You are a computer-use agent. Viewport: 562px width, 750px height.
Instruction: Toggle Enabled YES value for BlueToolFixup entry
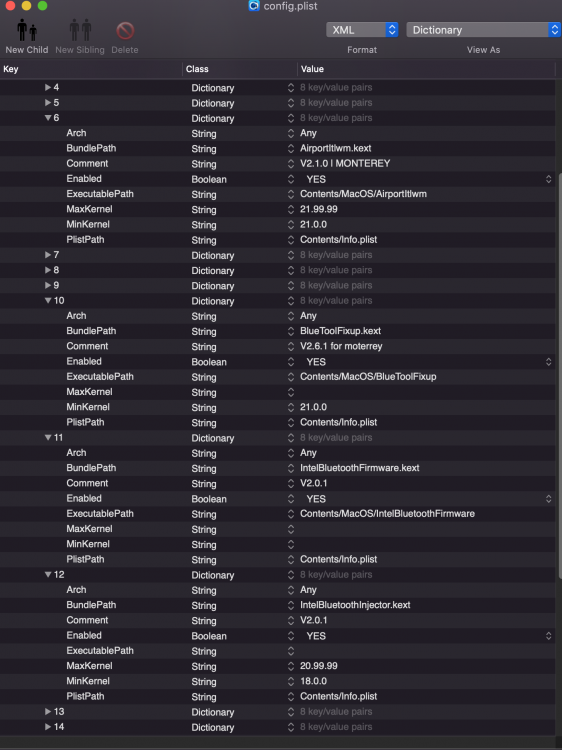point(426,362)
